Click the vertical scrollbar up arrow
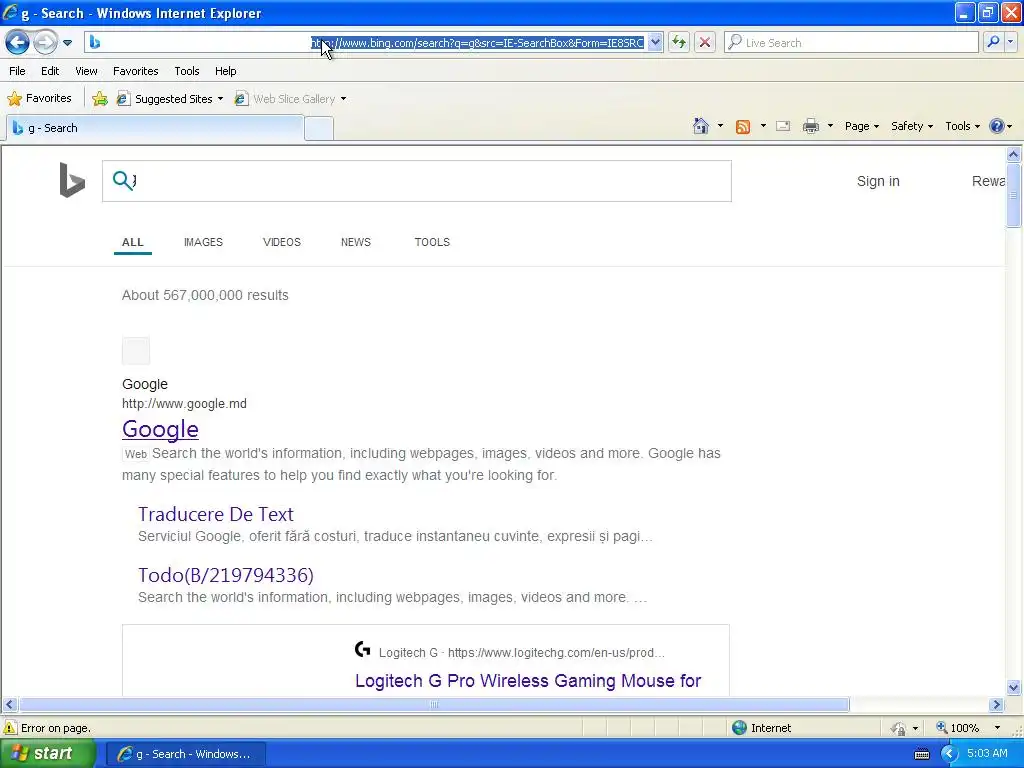This screenshot has width=1024, height=768. 1014,154
